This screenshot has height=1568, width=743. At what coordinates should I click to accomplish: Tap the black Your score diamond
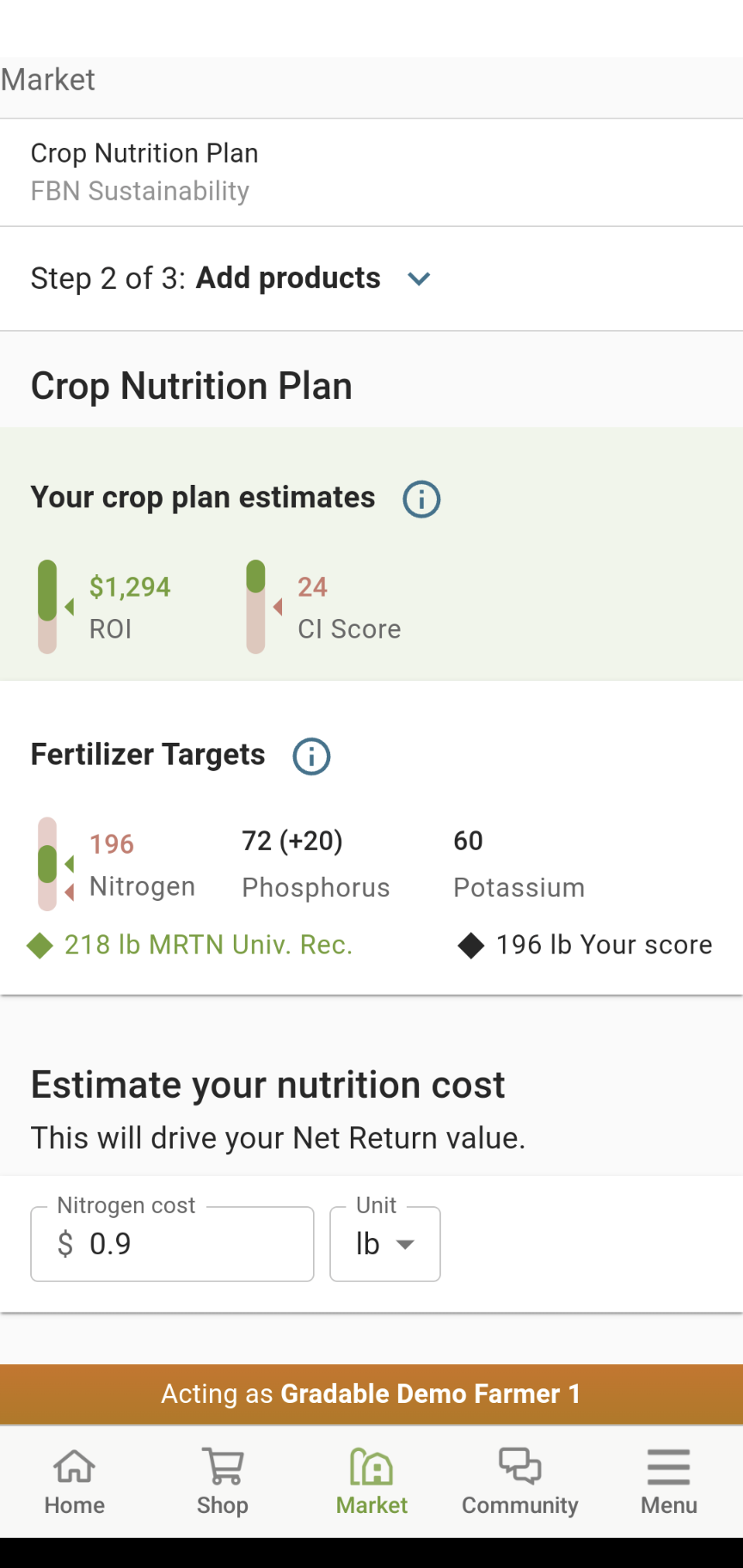[x=471, y=946]
